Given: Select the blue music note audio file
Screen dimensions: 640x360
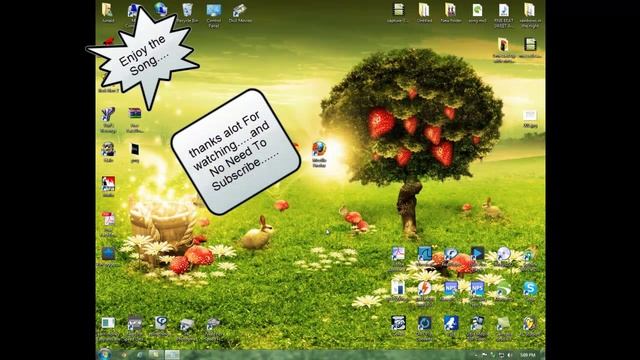Looking at the screenshot, I should pyautogui.click(x=504, y=10).
